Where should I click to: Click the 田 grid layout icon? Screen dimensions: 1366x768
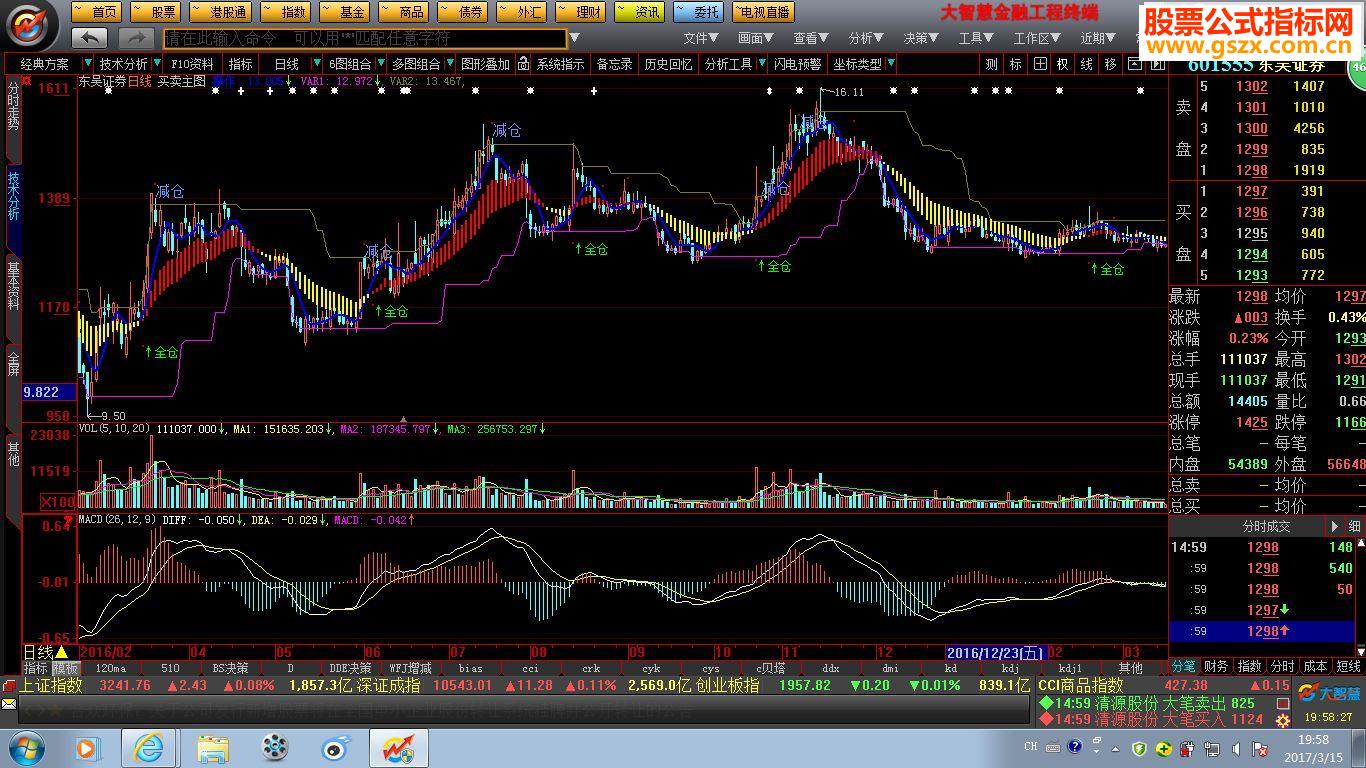[1040, 64]
